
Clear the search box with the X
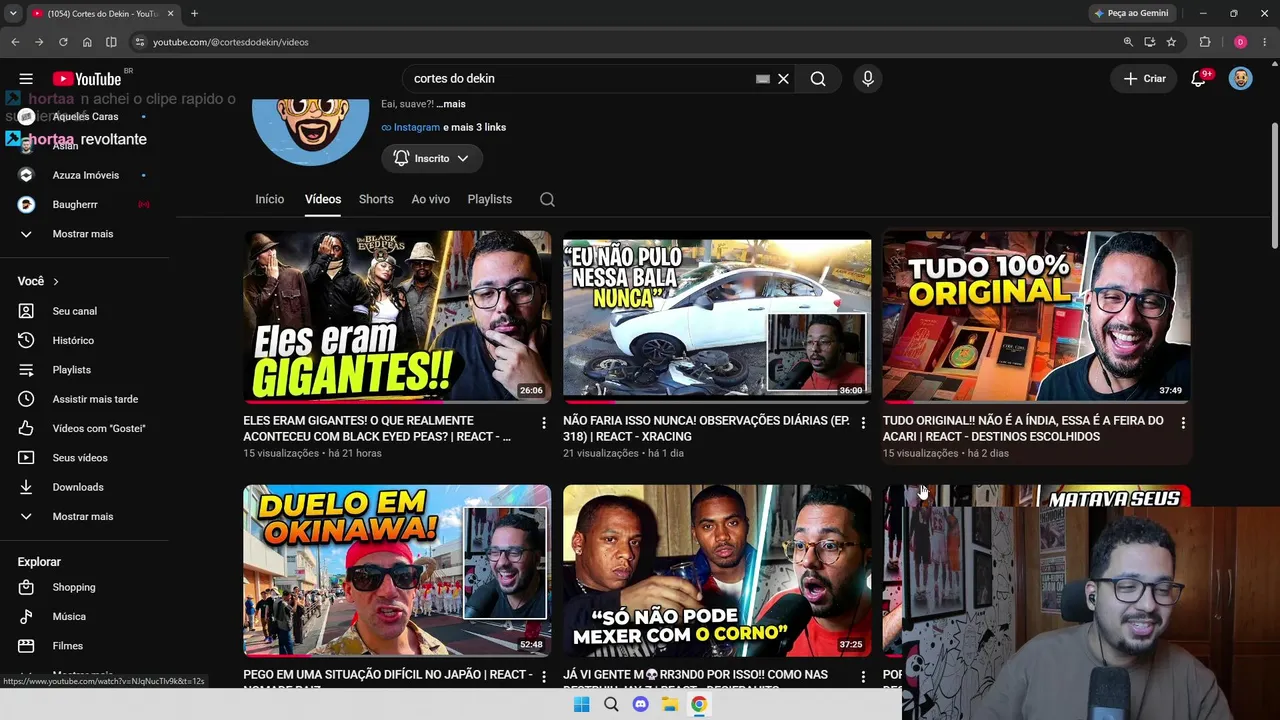coord(784,79)
